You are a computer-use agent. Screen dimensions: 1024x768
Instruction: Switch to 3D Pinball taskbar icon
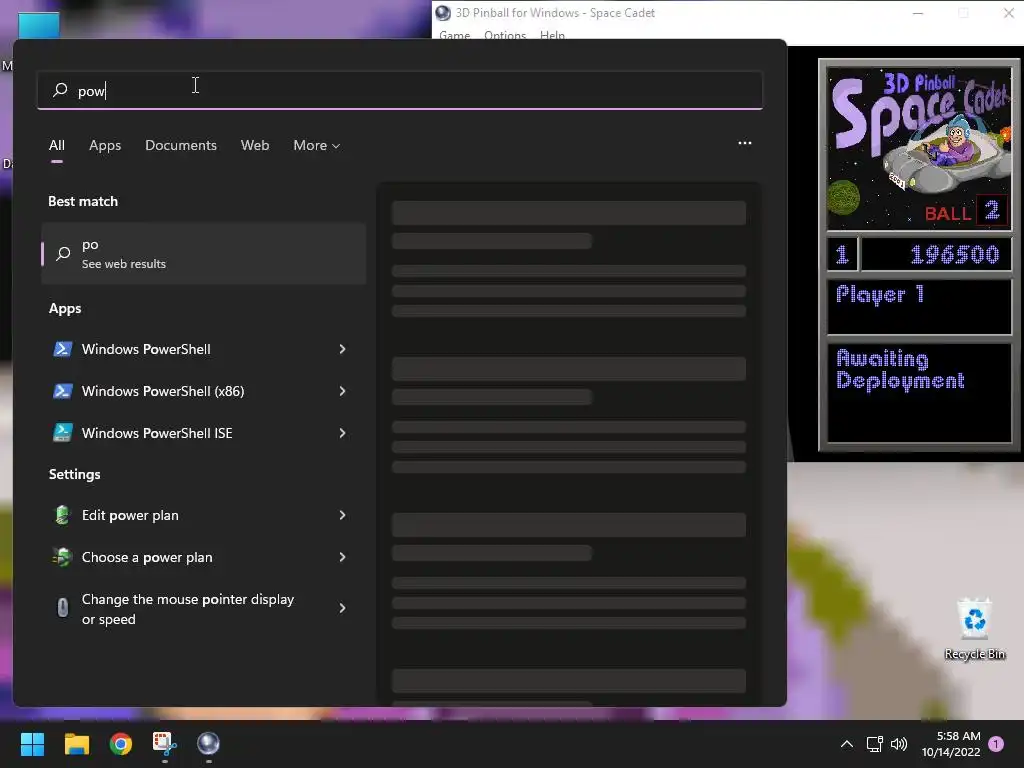(x=208, y=744)
